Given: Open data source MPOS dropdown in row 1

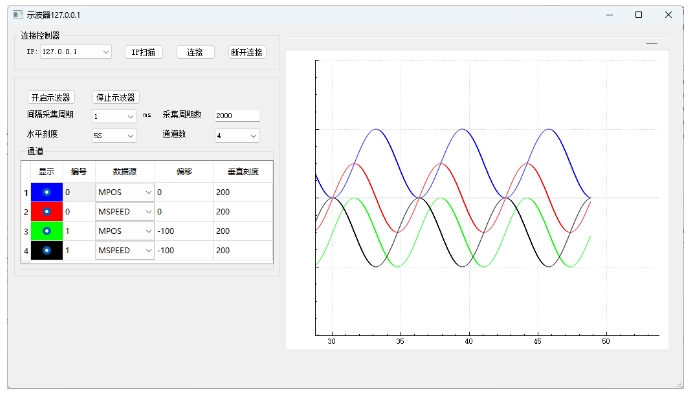Looking at the screenshot, I should 125,192.
